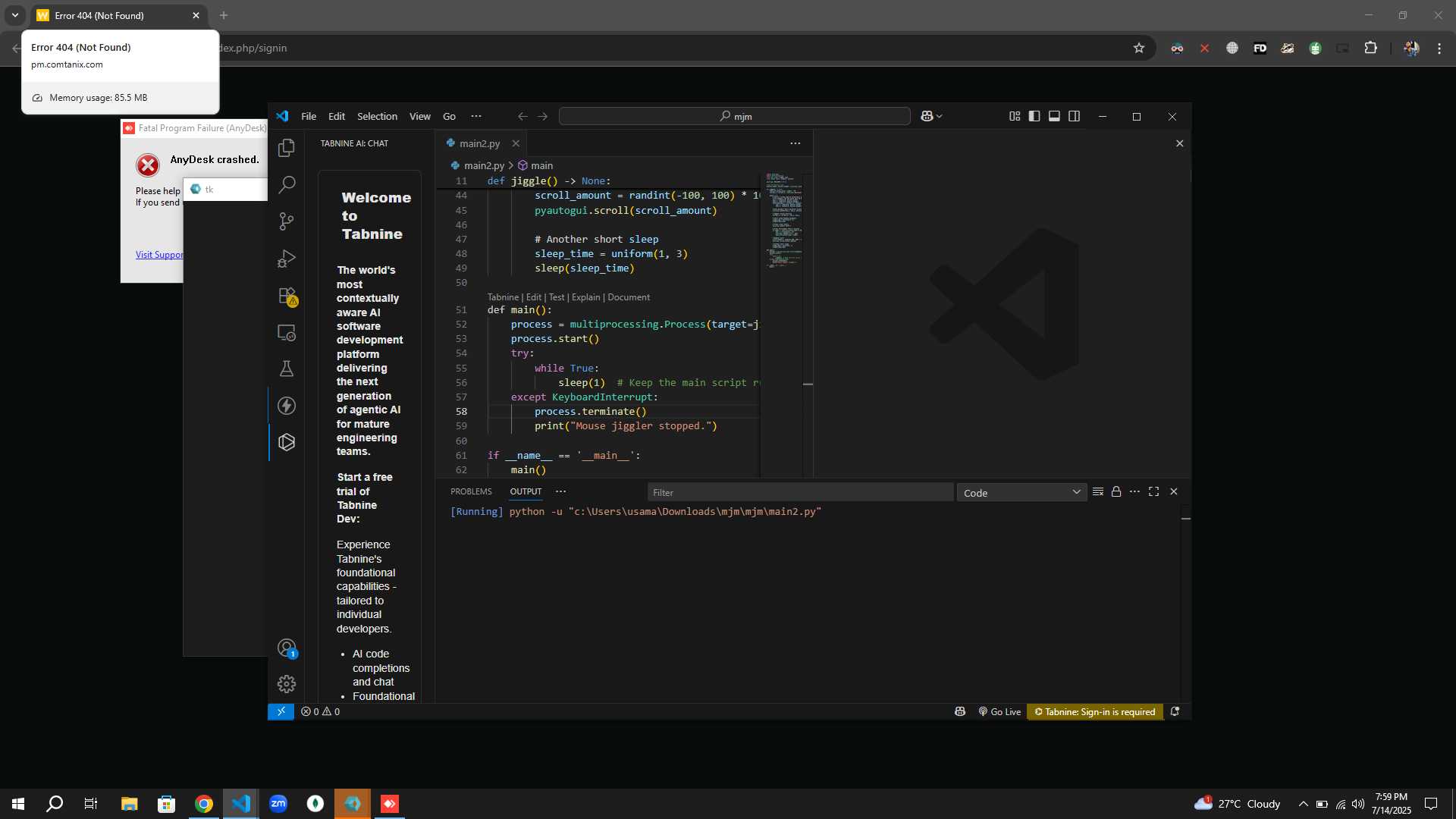This screenshot has width=1456, height=819.
Task: Open File Explorer from the taskbar
Action: [x=129, y=804]
